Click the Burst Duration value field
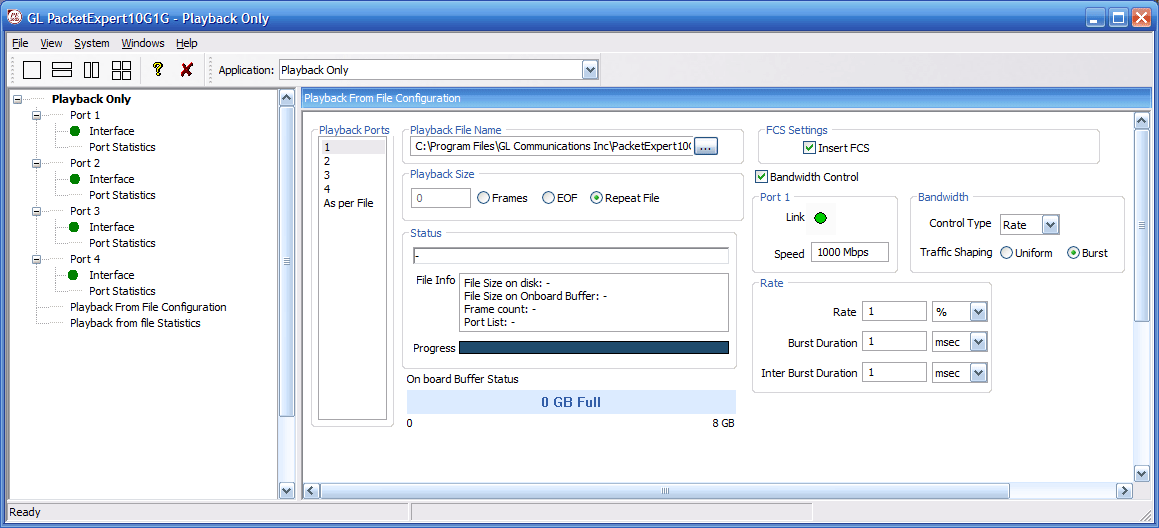 [895, 342]
